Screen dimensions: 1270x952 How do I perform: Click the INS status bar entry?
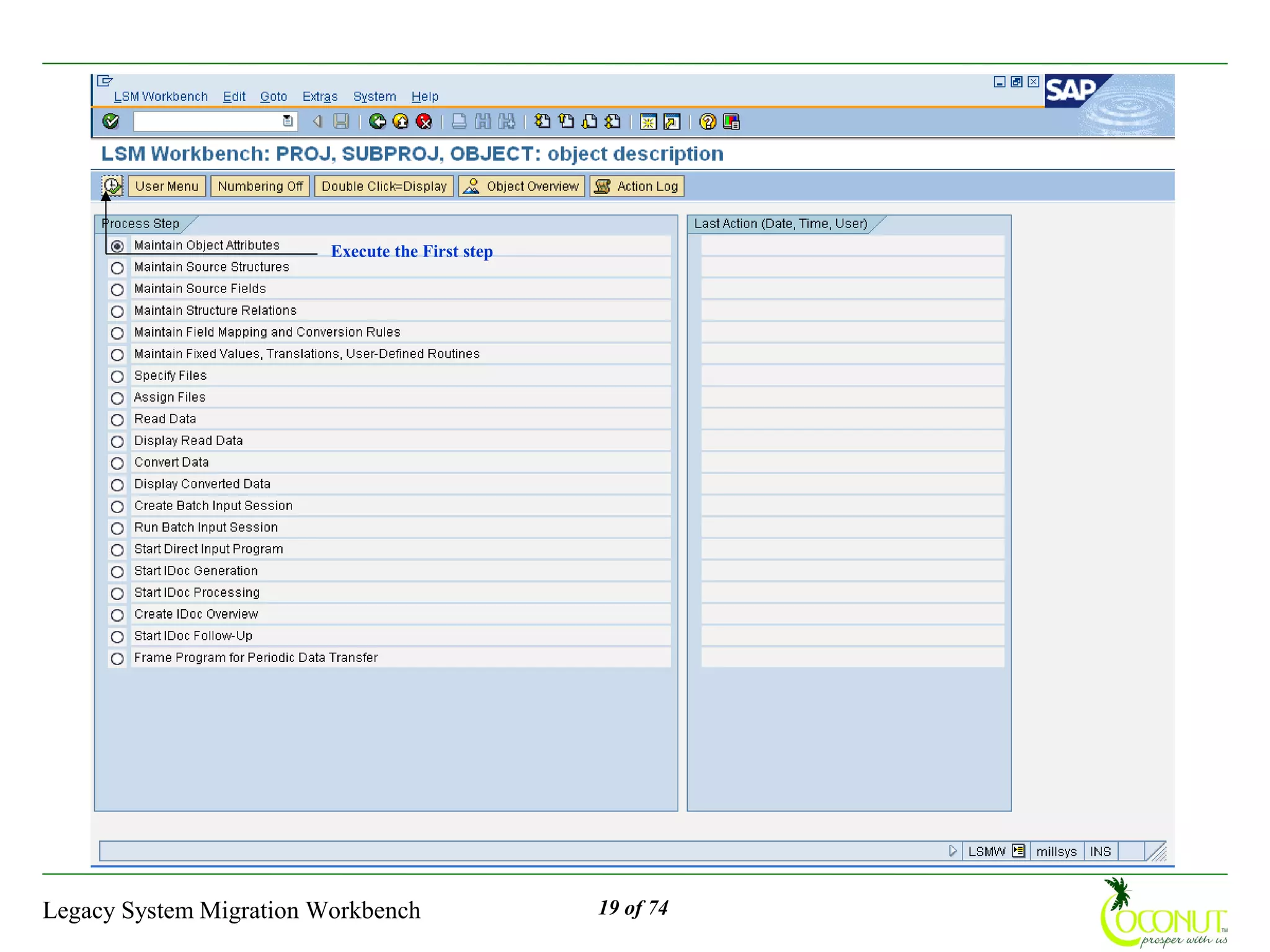1101,851
